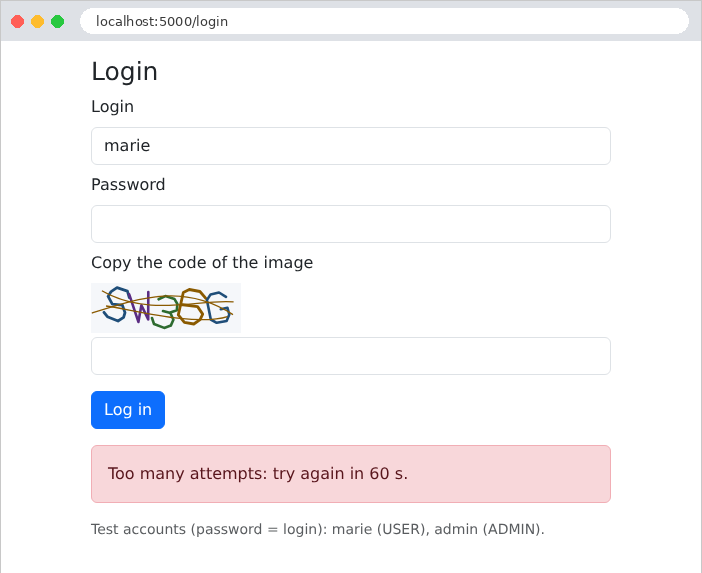The height and width of the screenshot is (573, 702).
Task: Focus the empty Password field
Action: (351, 224)
